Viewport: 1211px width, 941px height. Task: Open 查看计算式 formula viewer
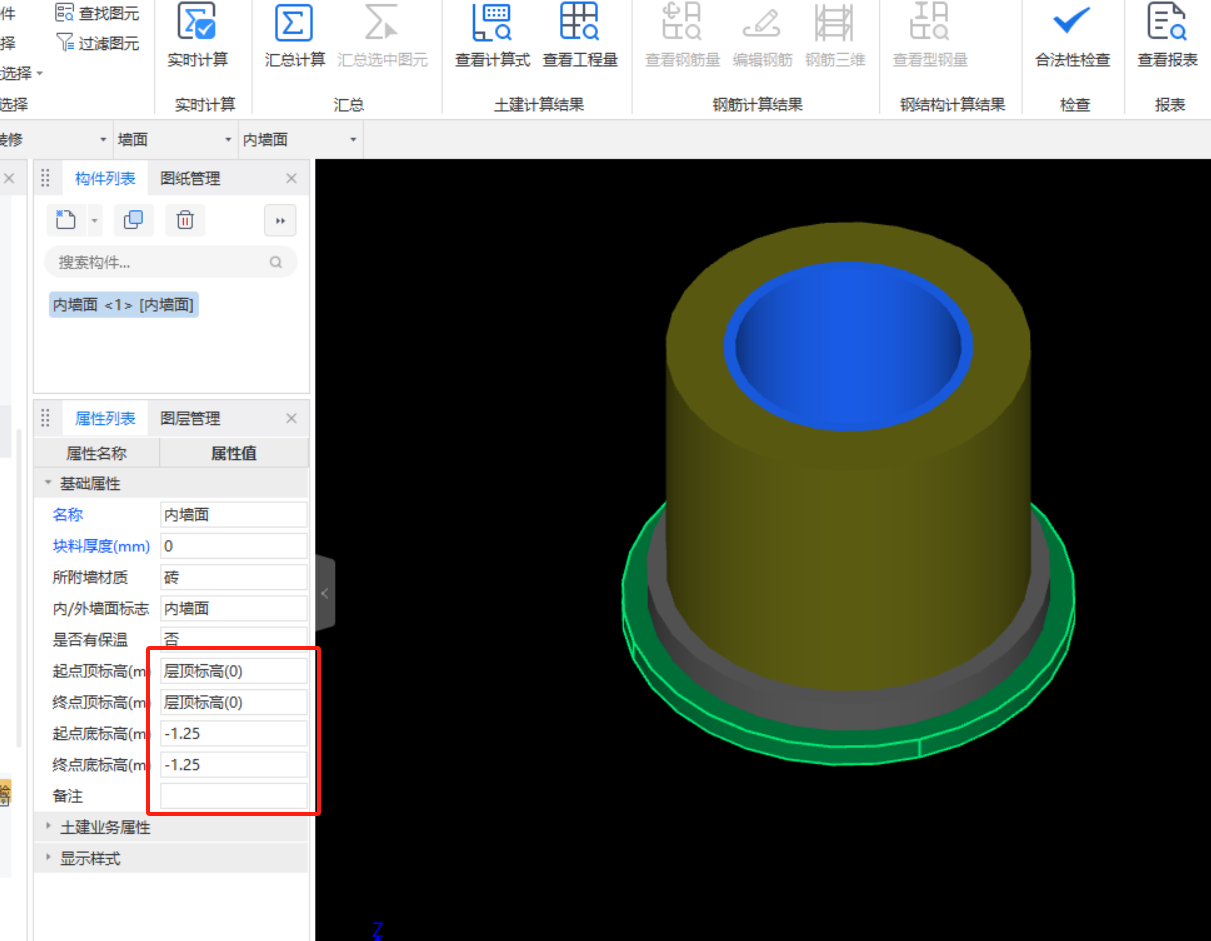click(492, 36)
